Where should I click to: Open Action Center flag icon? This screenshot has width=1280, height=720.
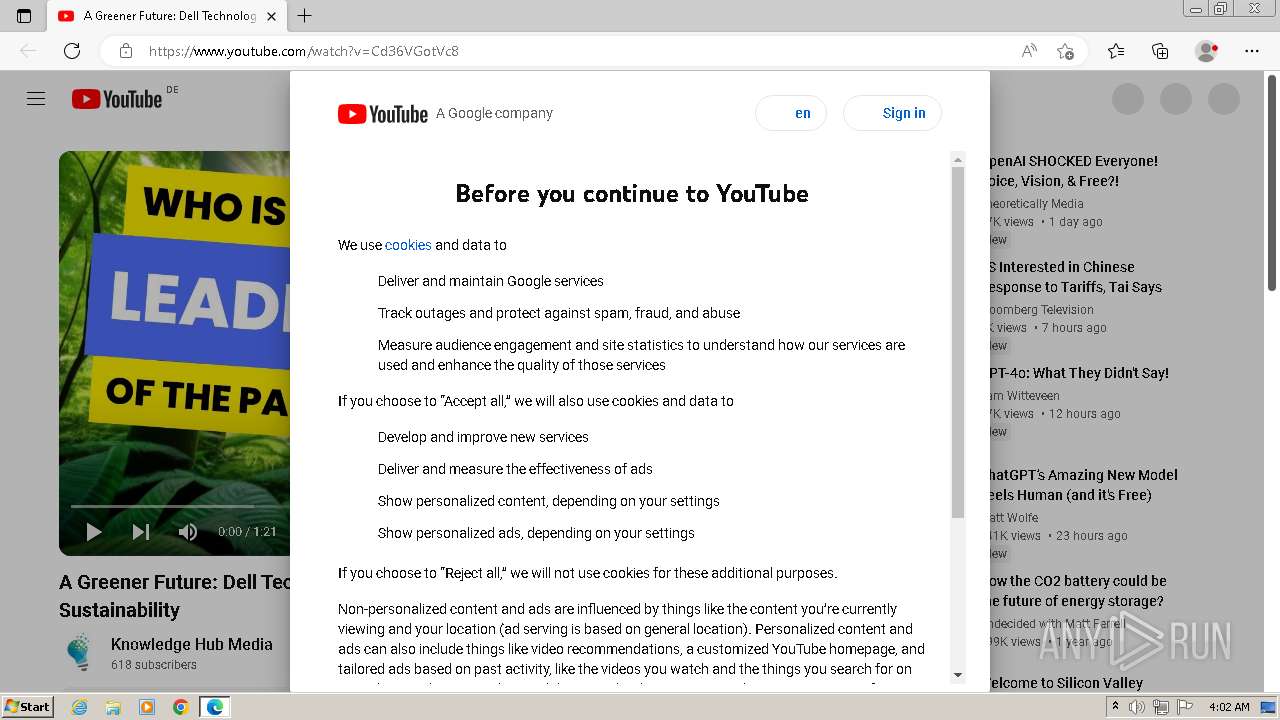pos(1184,707)
